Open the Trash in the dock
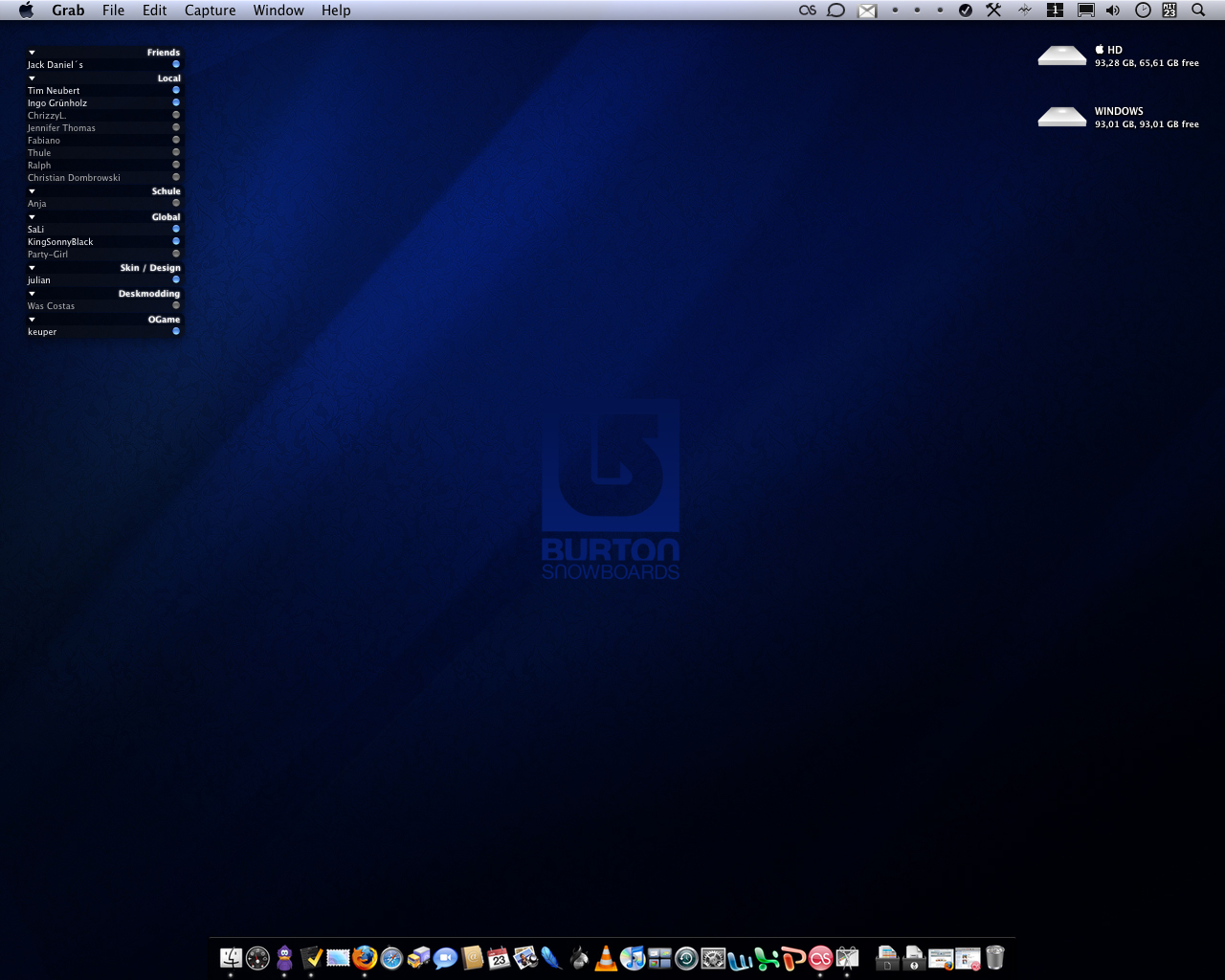 pos(995,958)
